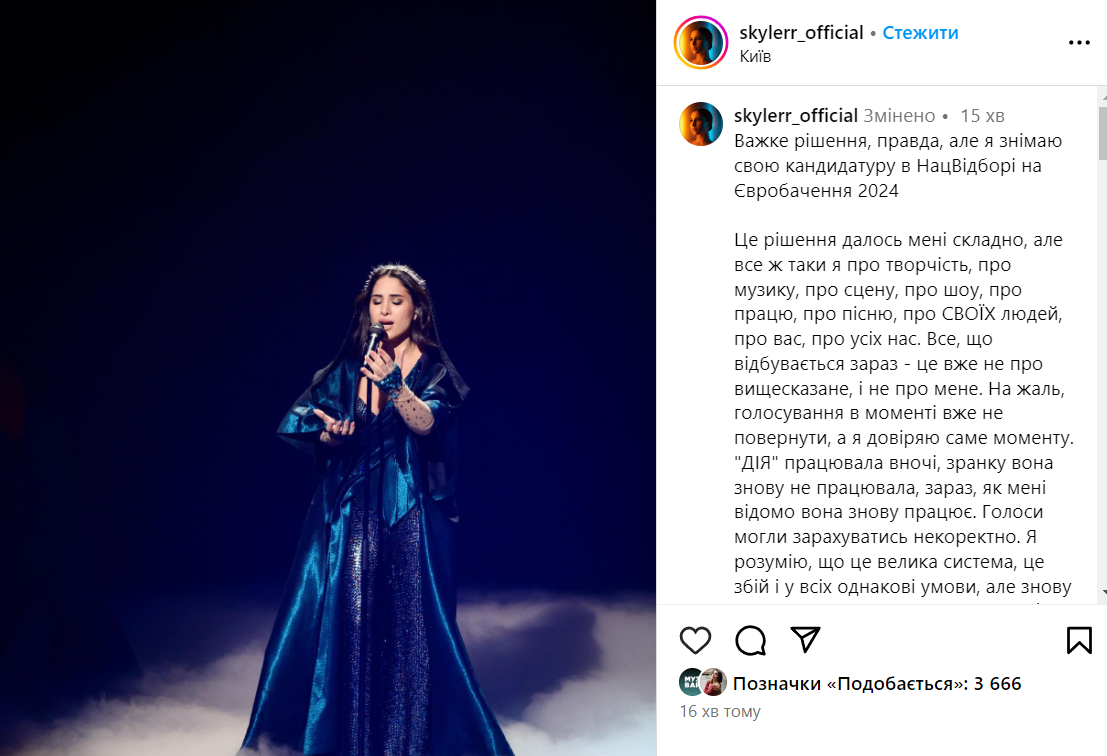
Task: Follow the account via Стежити link
Action: point(920,32)
